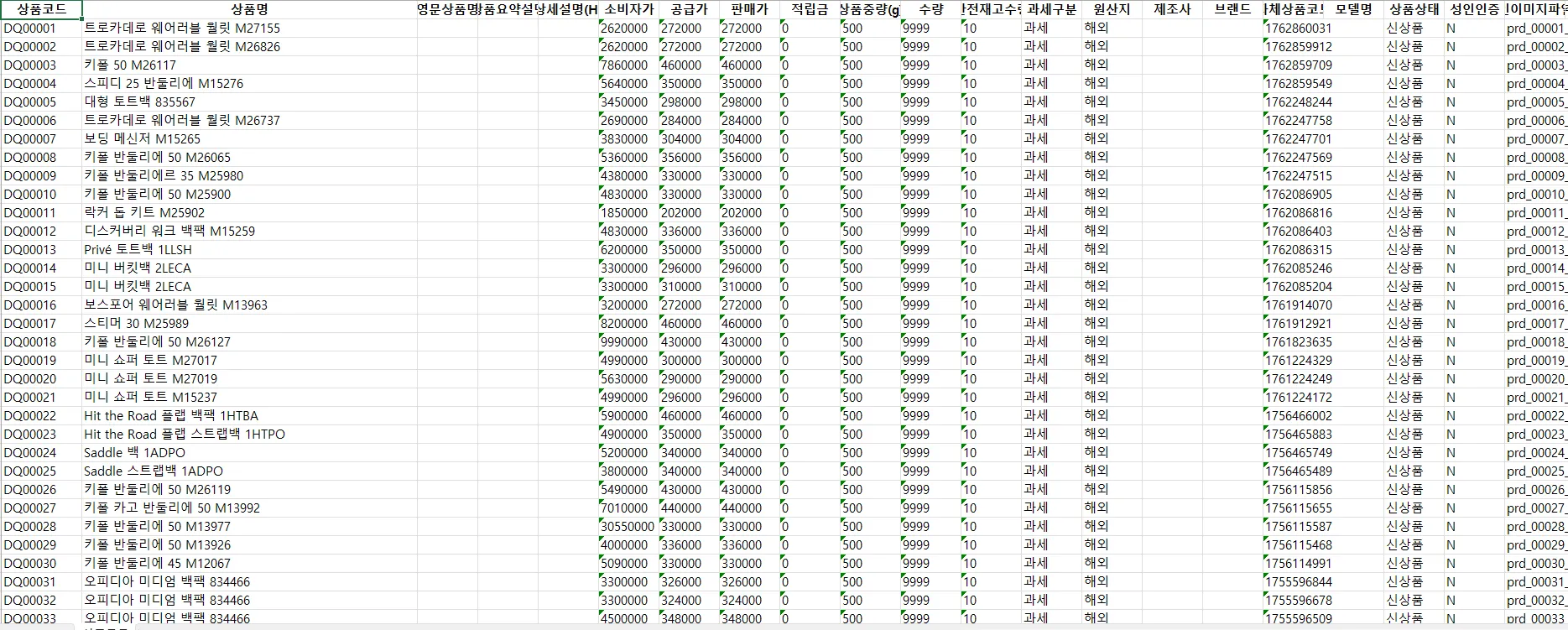Click the 원산지 column header
Image resolution: width=1568 pixels, height=630 pixels.
[x=1112, y=9]
